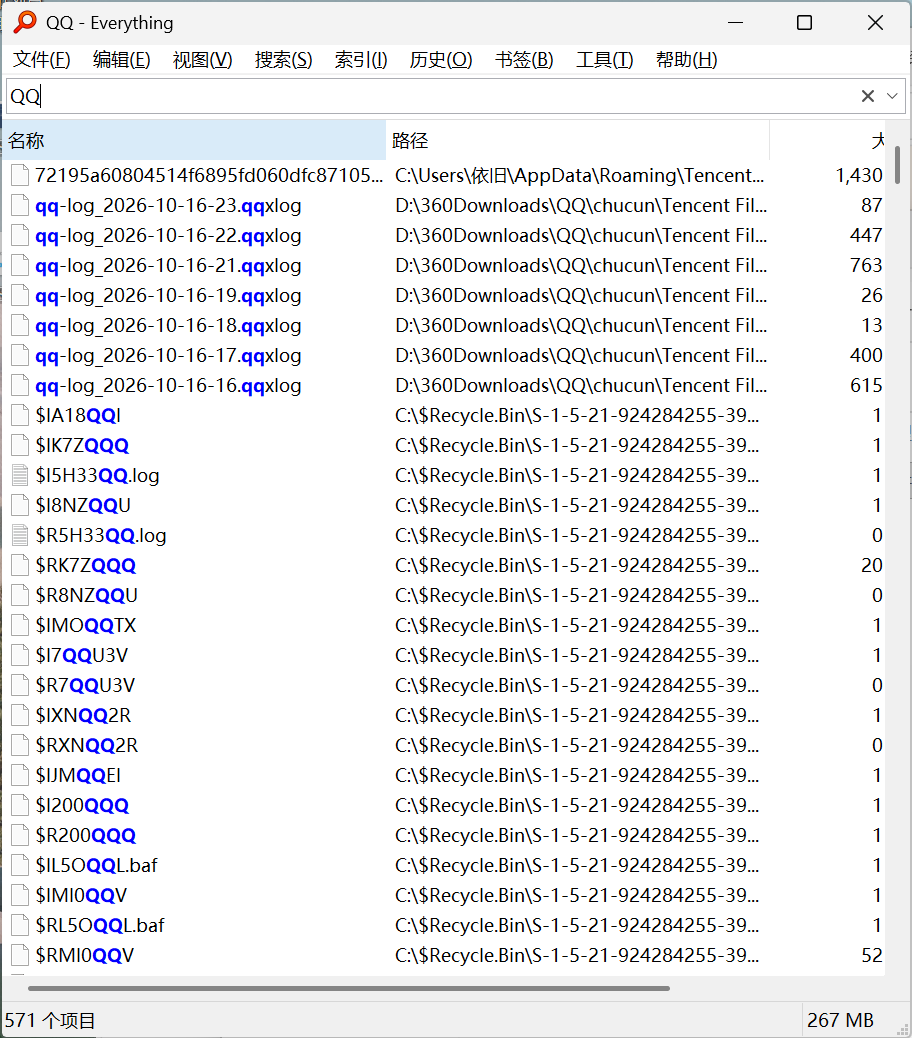Viewport: 912px width, 1038px height.
Task: Maximize the Everything window
Action: pos(804,23)
